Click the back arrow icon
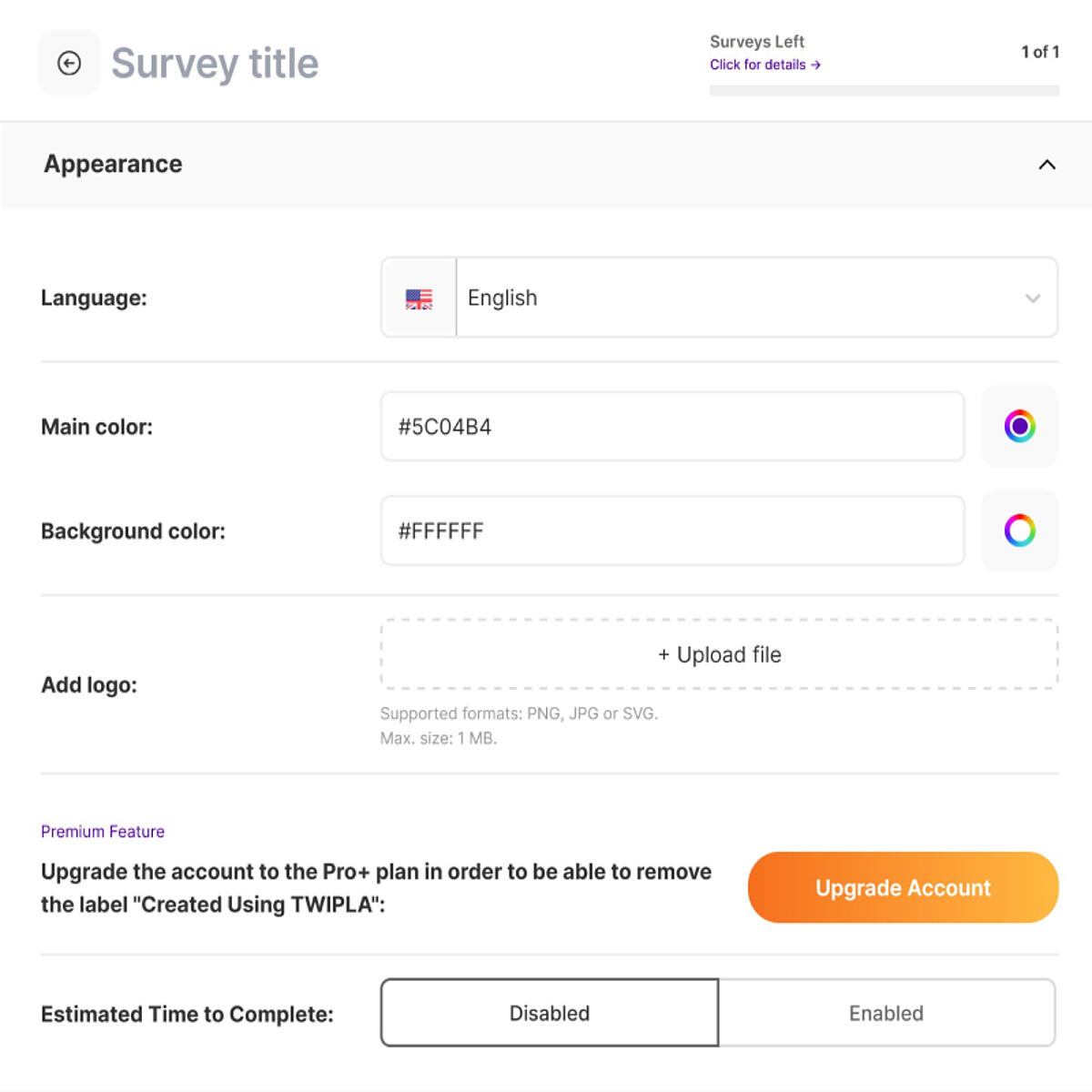 tap(69, 63)
